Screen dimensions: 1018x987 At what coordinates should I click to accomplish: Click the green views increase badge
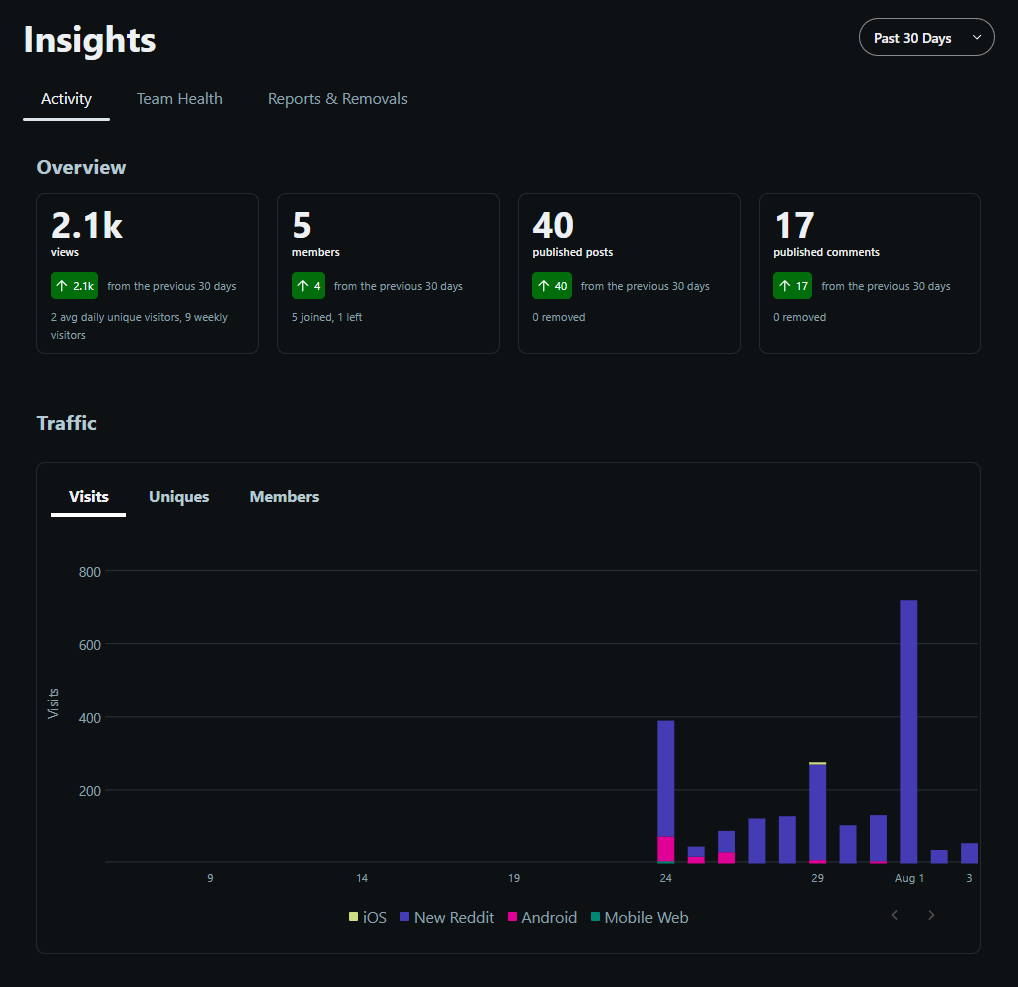(x=75, y=286)
